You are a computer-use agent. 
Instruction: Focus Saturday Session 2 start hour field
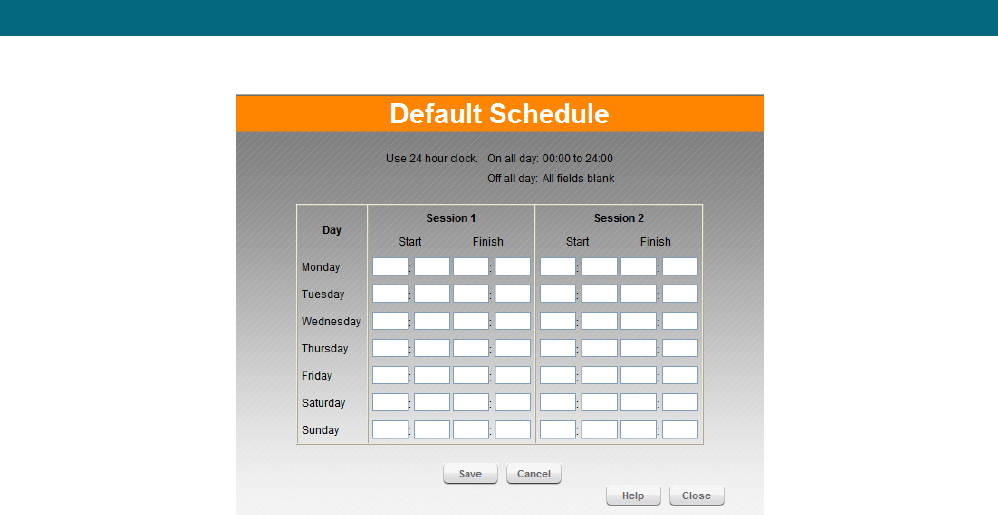(558, 402)
